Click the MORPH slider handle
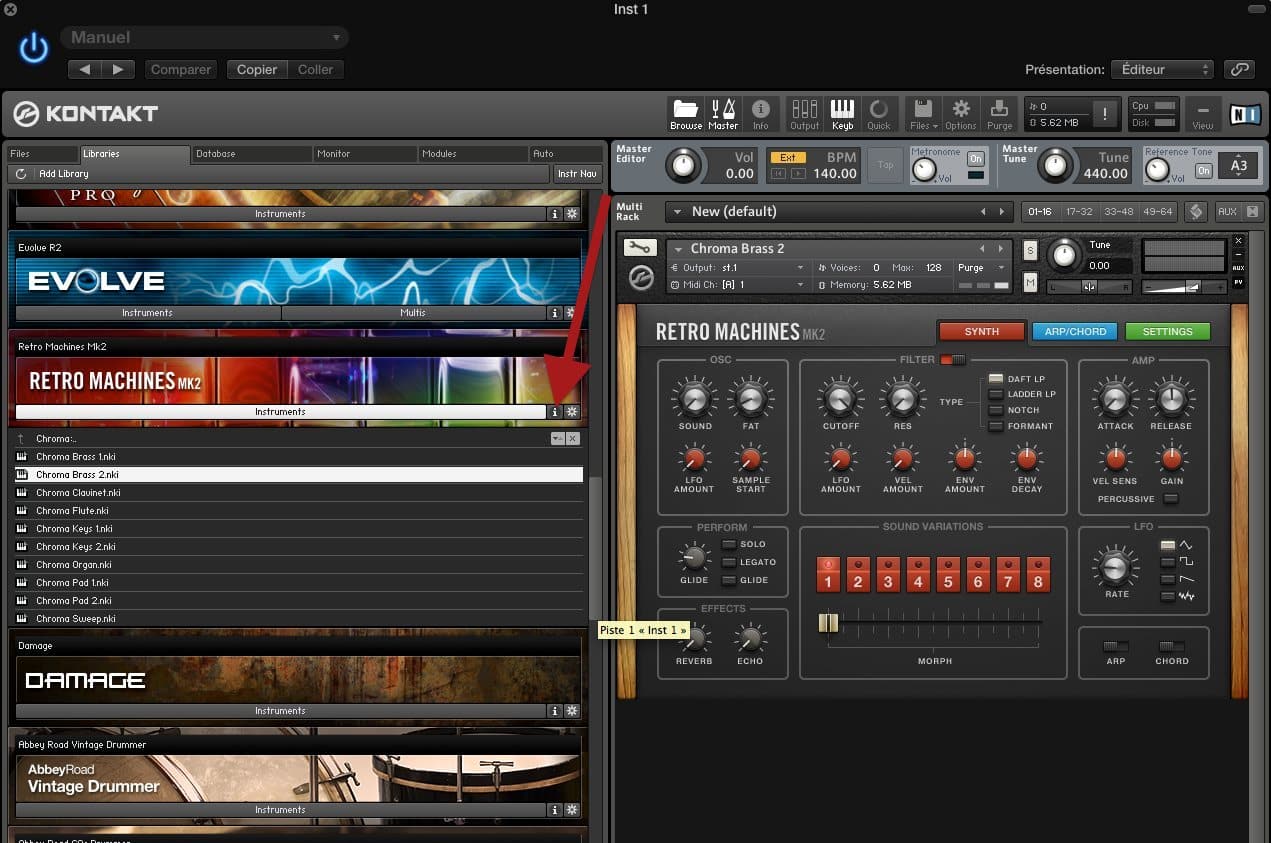1271x843 pixels. coord(828,623)
